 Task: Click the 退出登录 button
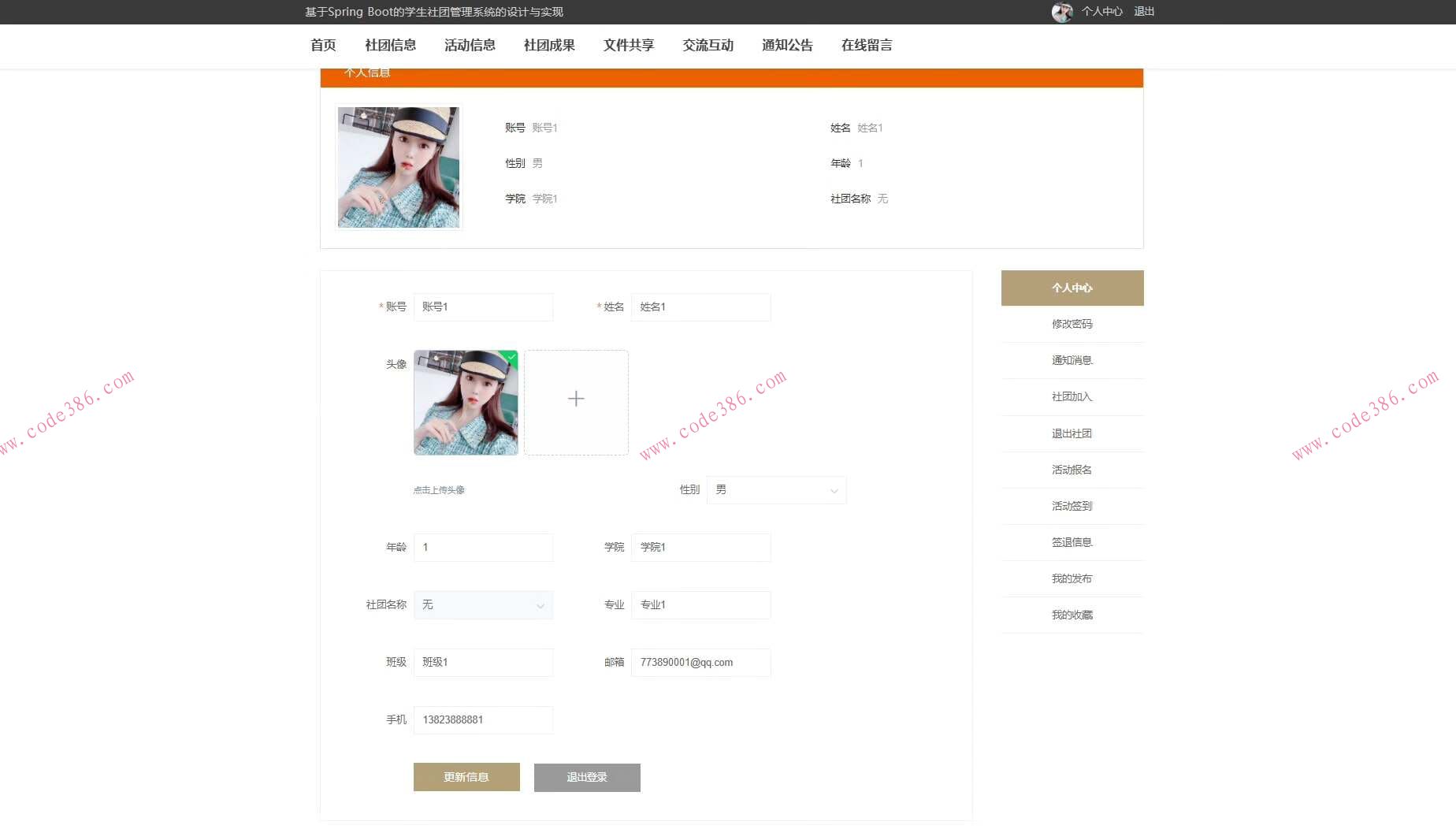(x=586, y=777)
